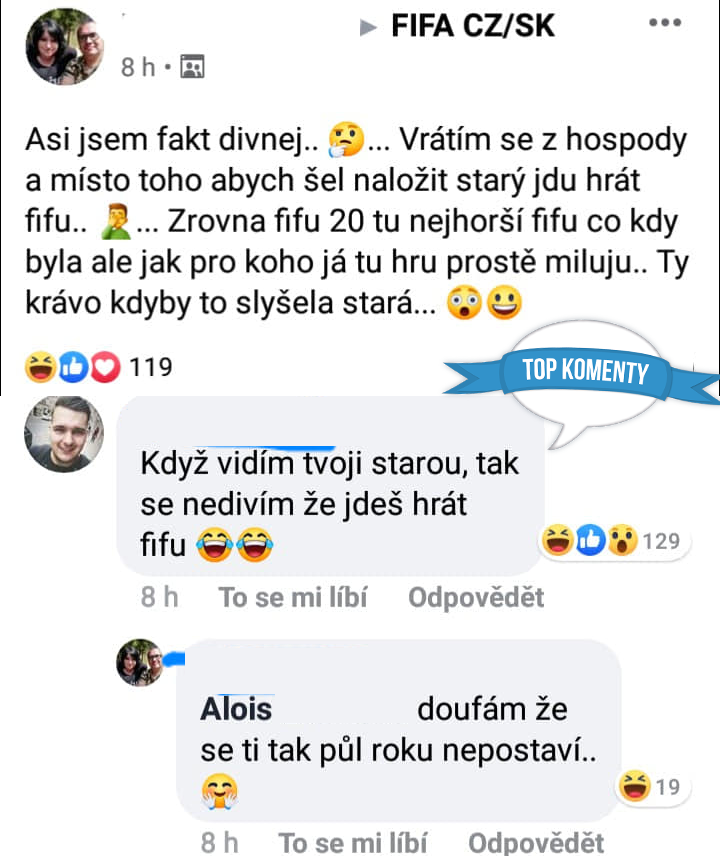Image resolution: width=720 pixels, height=856 pixels.
Task: Open the post author's profile picture
Action: tap(65, 46)
